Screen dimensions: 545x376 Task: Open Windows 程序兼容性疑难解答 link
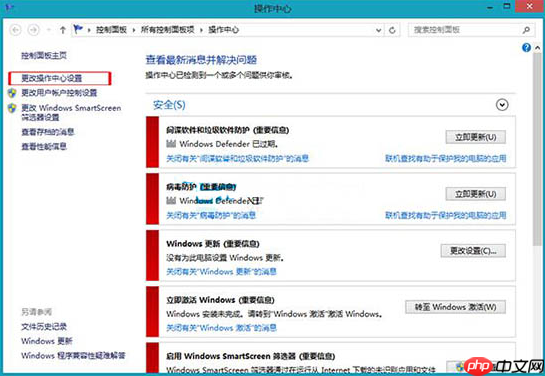point(73,356)
